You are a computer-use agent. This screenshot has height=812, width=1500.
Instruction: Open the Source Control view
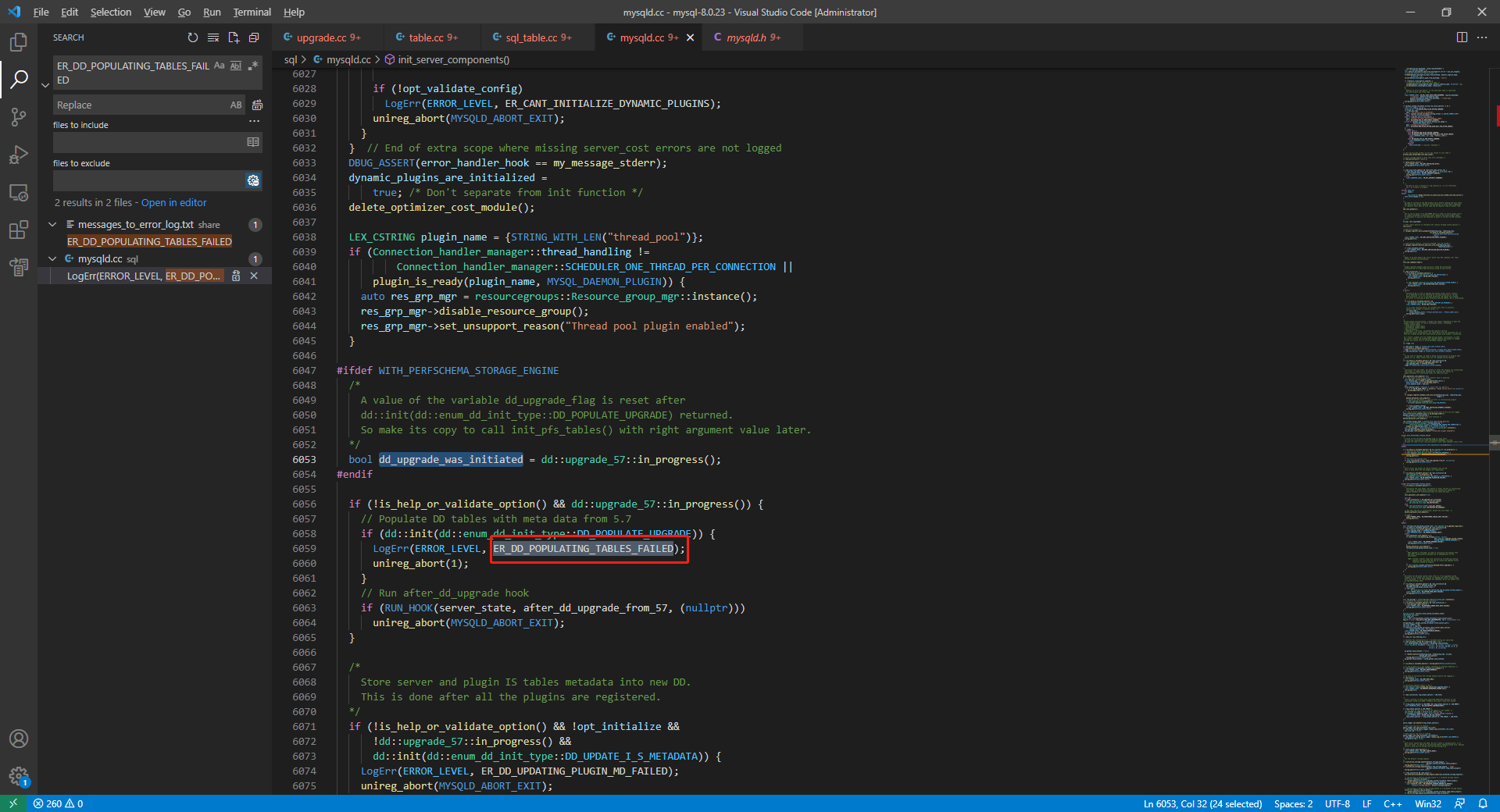tap(19, 117)
